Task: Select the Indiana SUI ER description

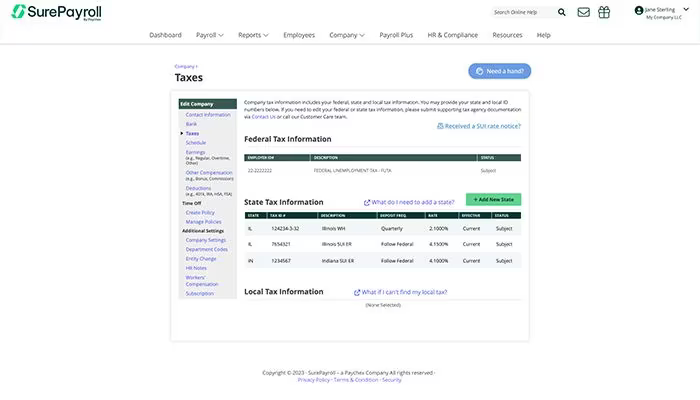Action: click(338, 261)
